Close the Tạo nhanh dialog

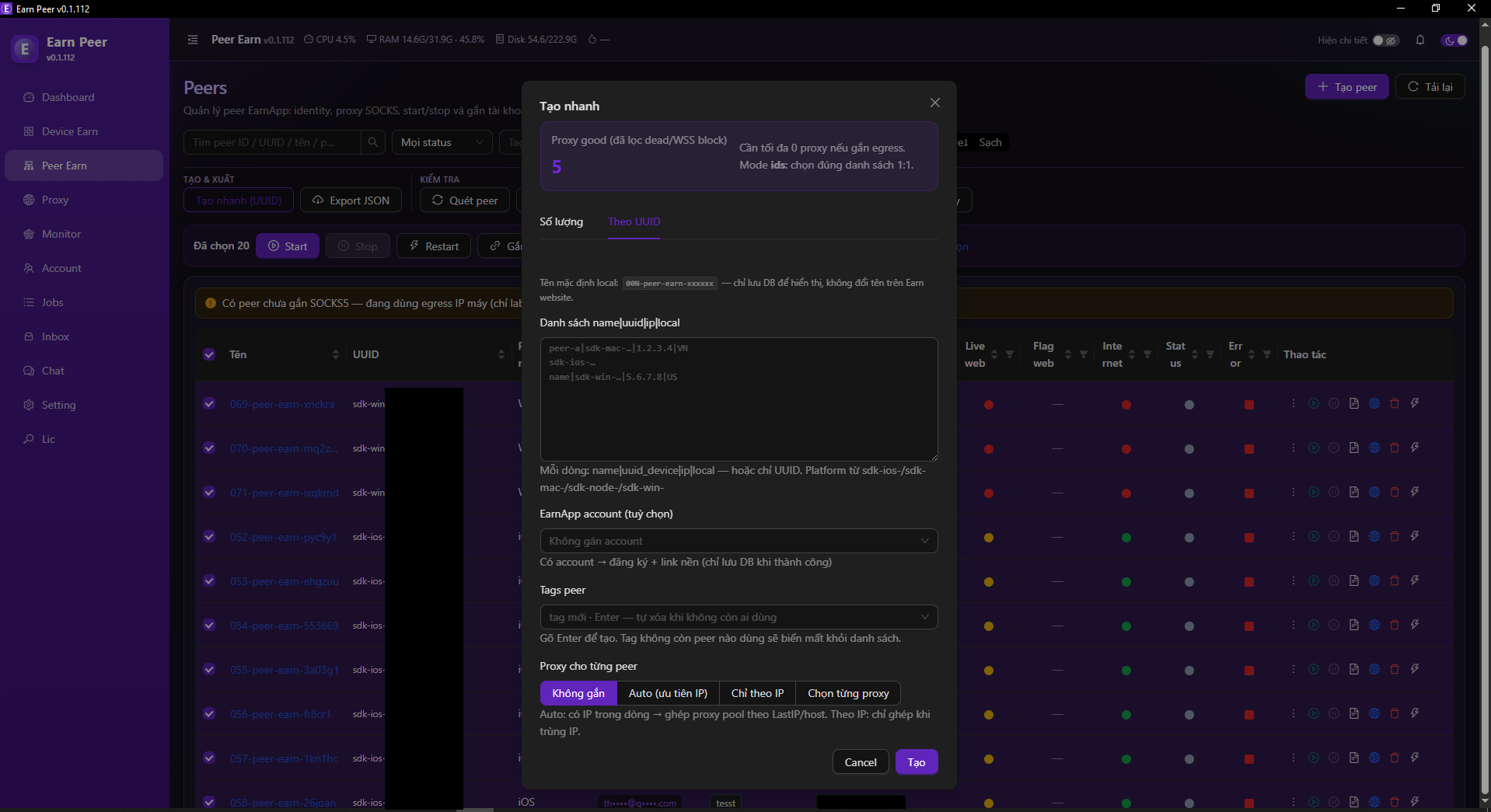pyautogui.click(x=935, y=103)
